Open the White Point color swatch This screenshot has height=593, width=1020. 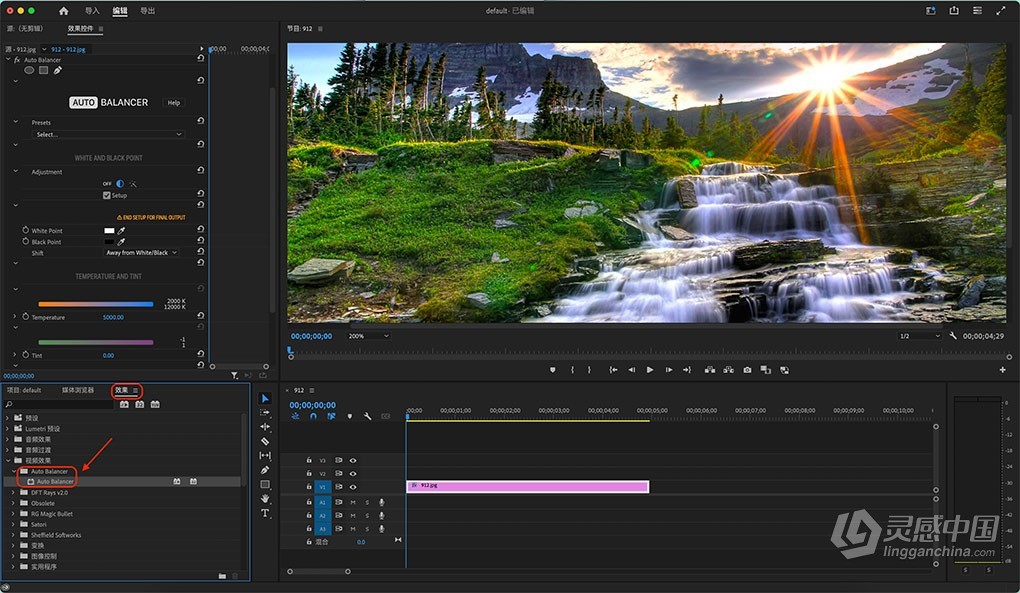point(109,230)
